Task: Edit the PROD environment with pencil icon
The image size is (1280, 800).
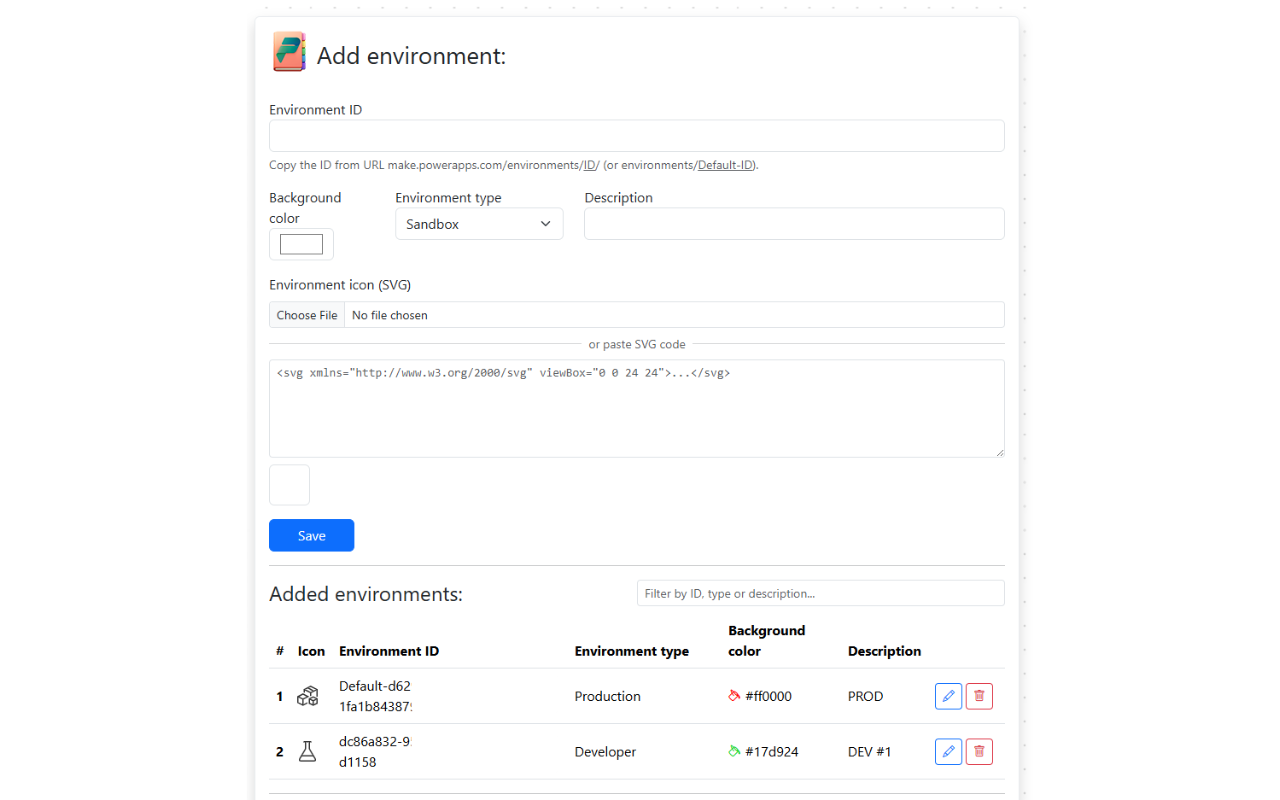Action: (x=948, y=696)
